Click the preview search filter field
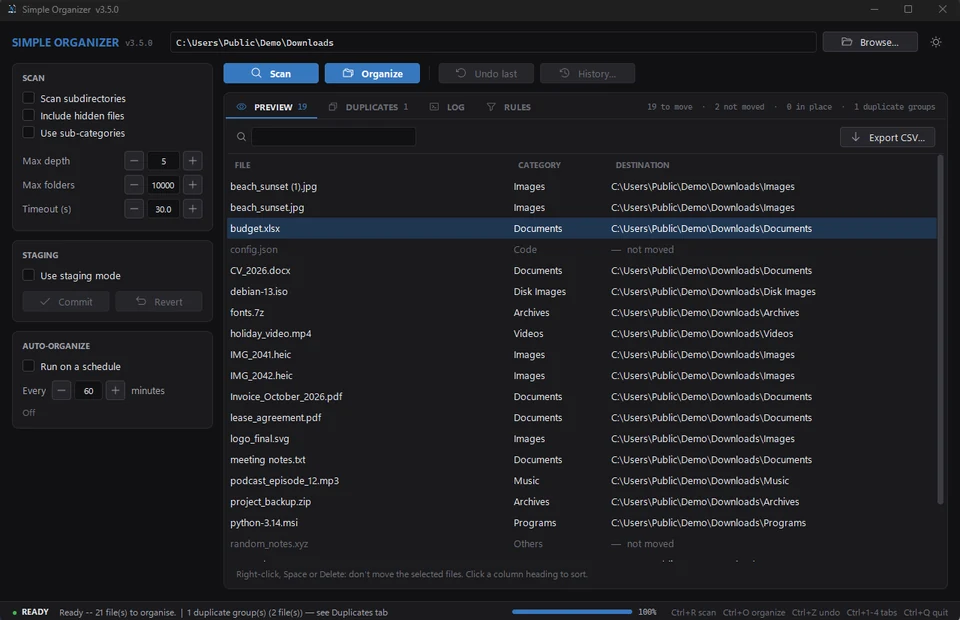Screen dimensions: 960x620 (334, 136)
